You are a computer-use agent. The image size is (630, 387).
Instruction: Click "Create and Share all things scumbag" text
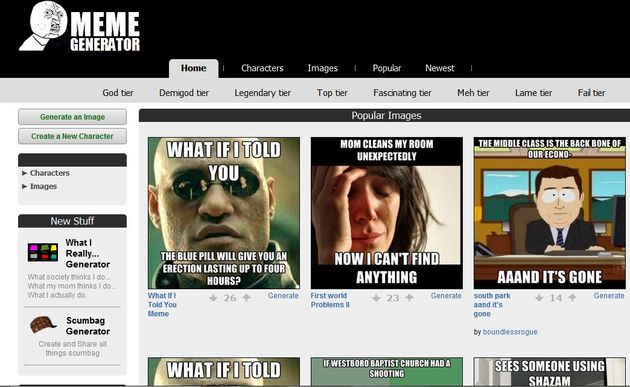[x=73, y=348]
